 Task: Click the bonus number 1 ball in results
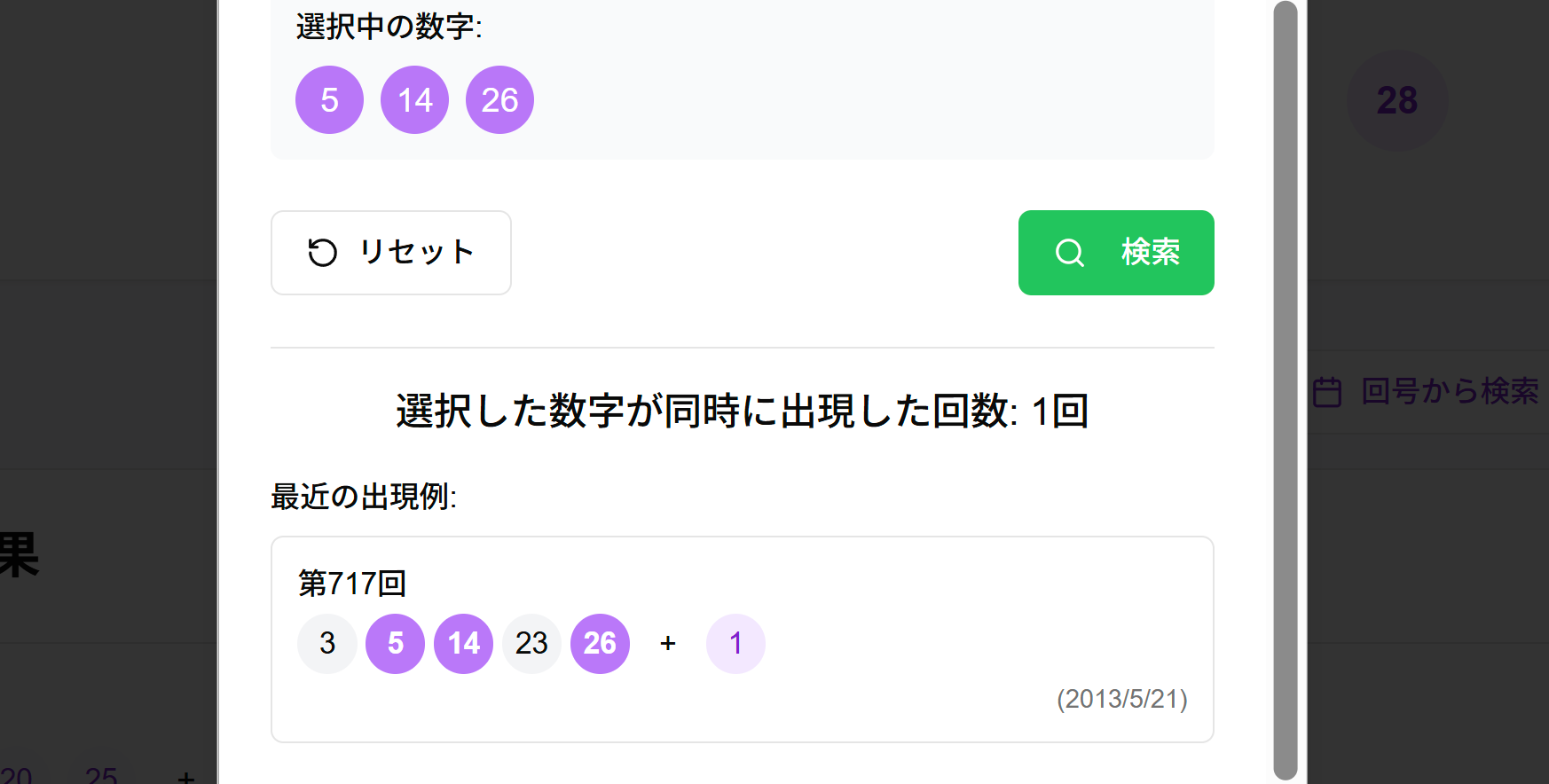point(735,644)
